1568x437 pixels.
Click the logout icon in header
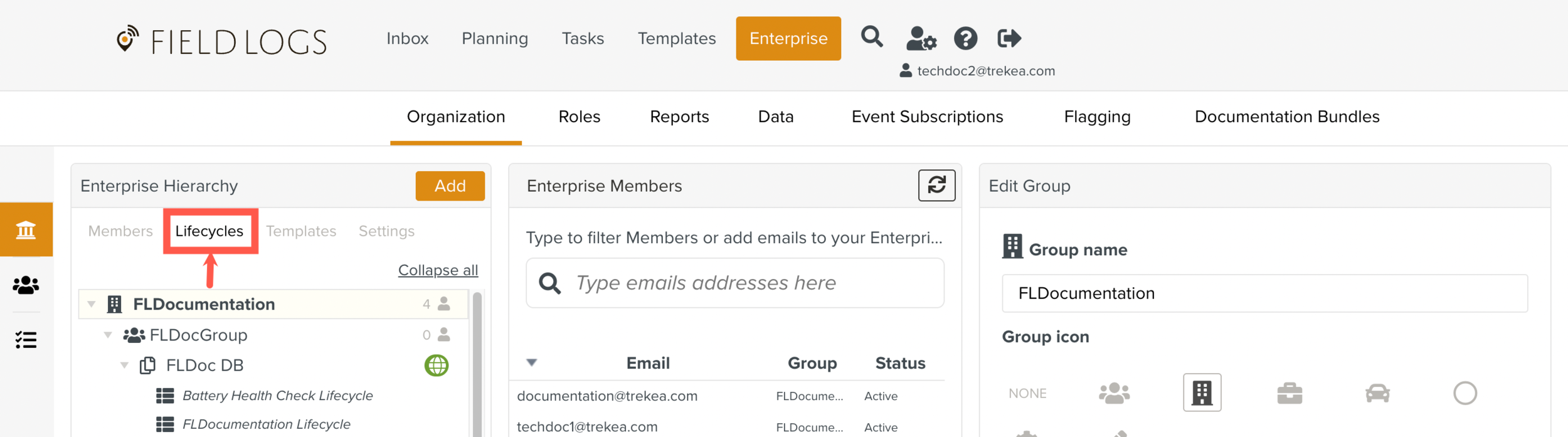pyautogui.click(x=1009, y=38)
